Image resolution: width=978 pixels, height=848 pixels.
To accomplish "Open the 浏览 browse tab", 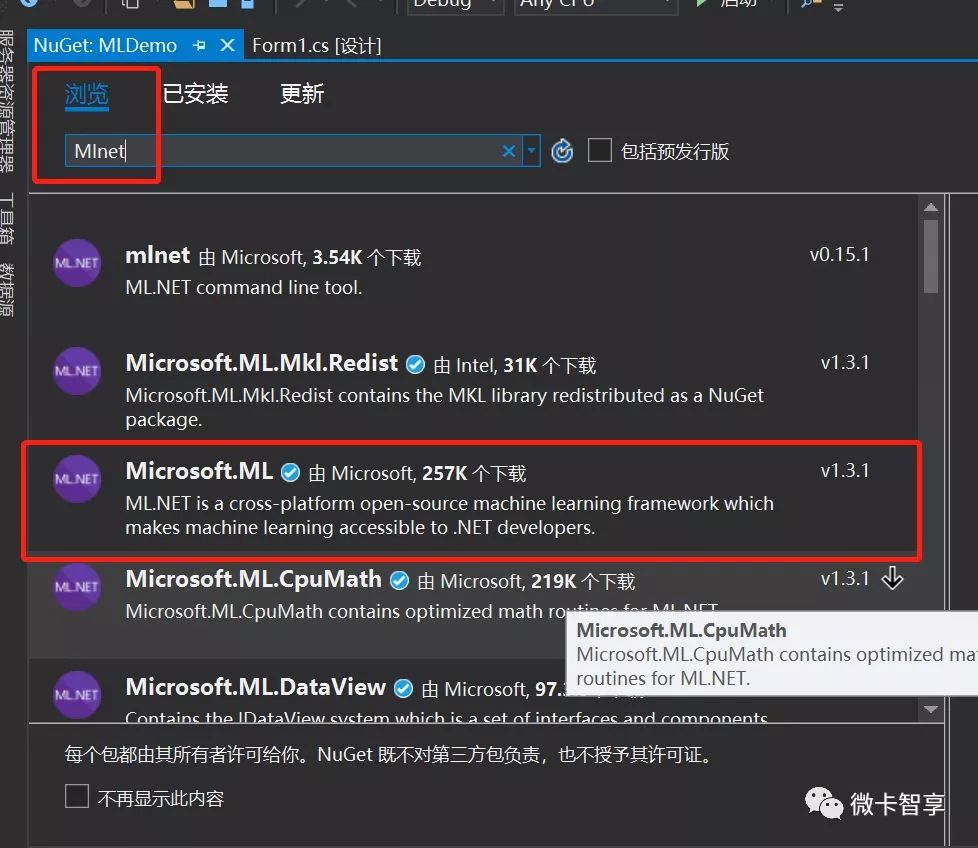I will pyautogui.click(x=87, y=95).
